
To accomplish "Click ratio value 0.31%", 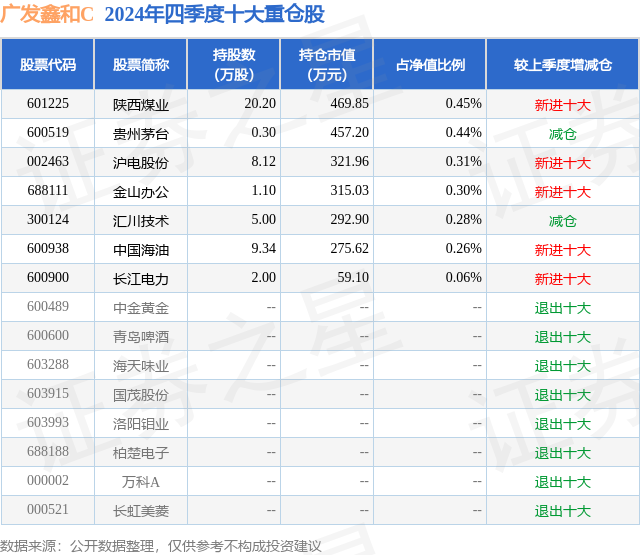I will (x=464, y=162).
